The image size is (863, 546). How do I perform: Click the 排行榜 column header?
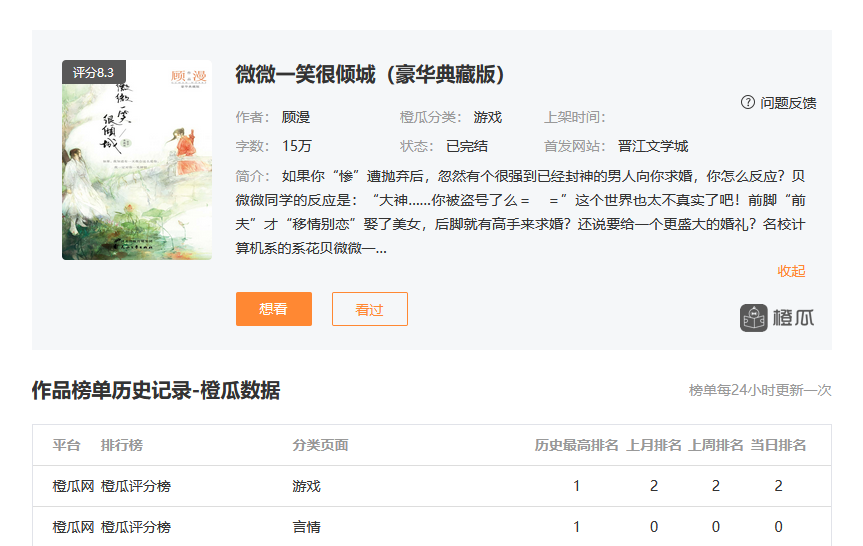click(x=122, y=445)
